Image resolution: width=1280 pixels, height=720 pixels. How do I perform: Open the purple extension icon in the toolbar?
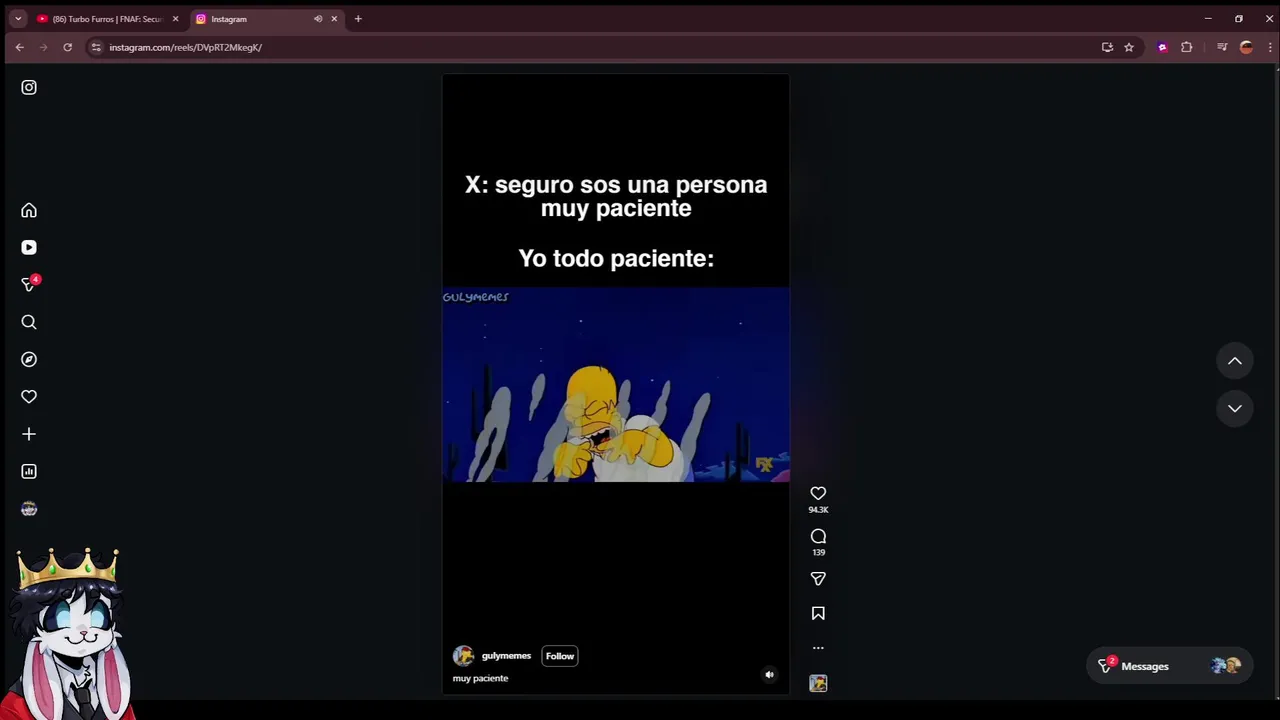click(x=1162, y=47)
